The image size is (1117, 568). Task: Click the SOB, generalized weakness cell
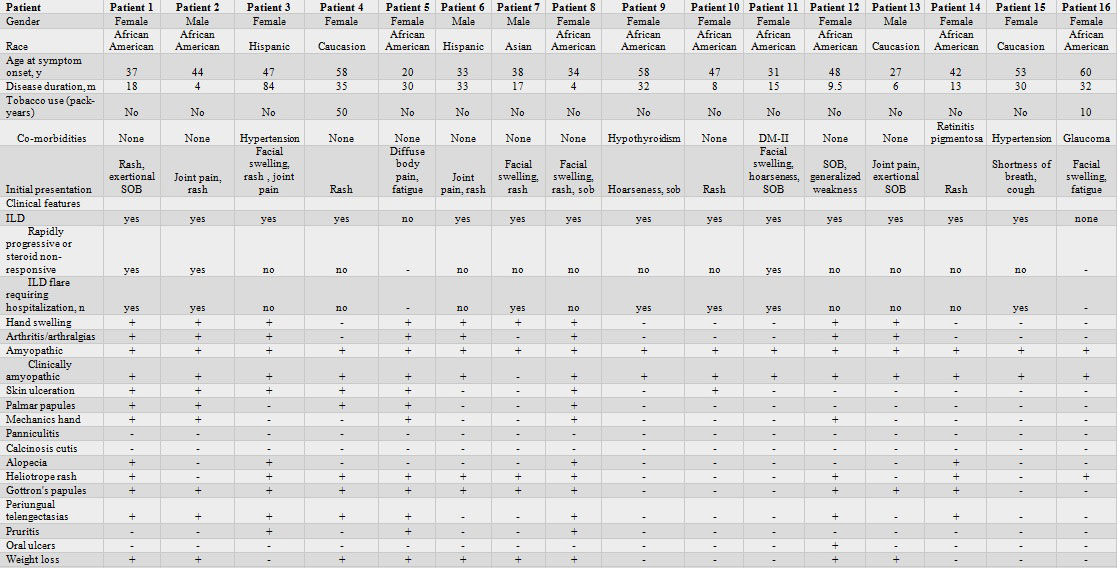pyautogui.click(x=835, y=177)
